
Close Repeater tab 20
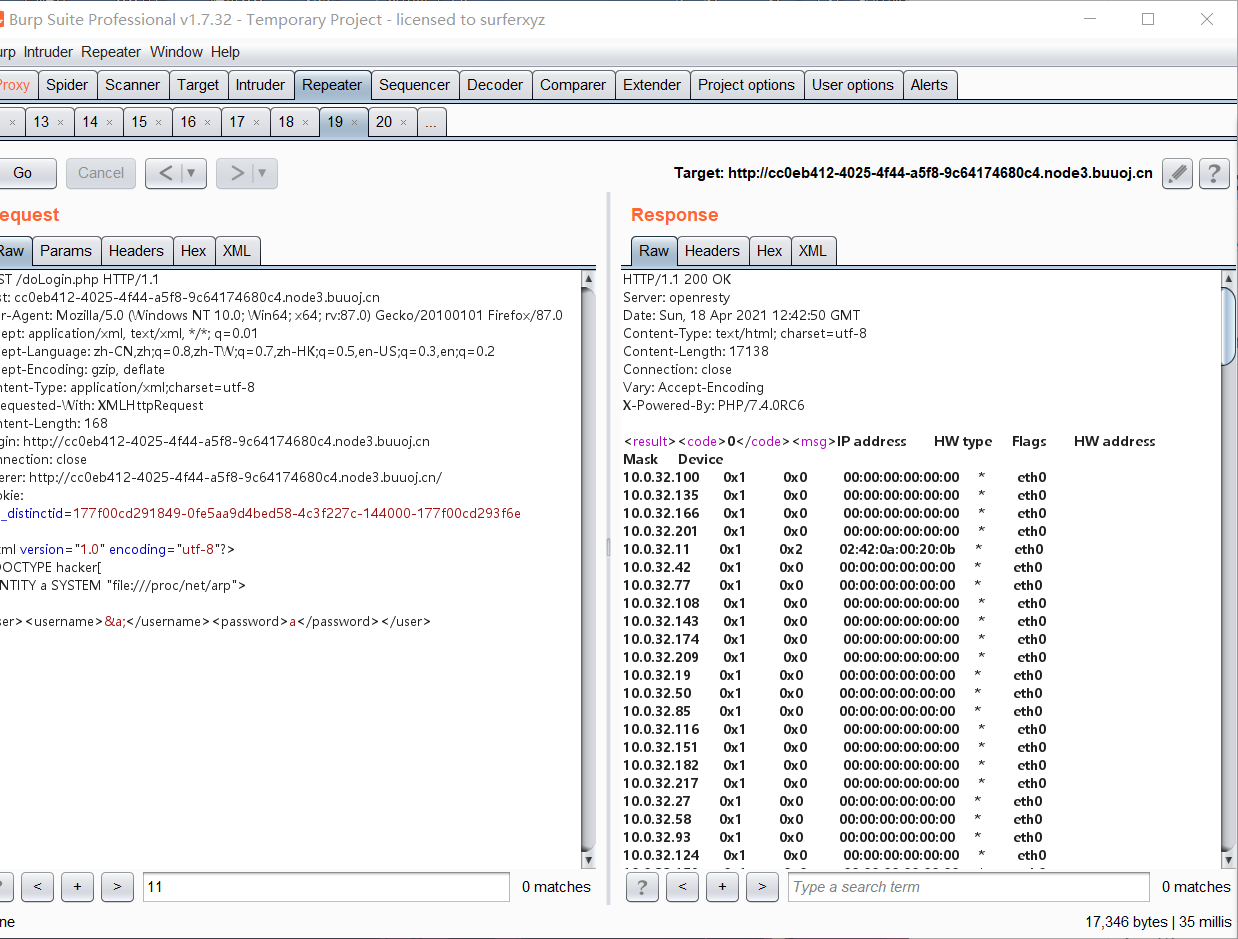click(403, 122)
